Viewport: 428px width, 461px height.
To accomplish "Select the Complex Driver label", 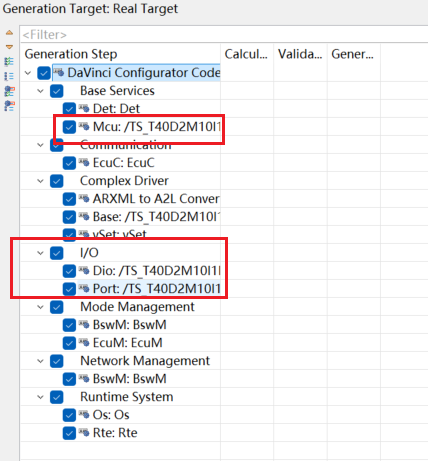I will point(124,181).
